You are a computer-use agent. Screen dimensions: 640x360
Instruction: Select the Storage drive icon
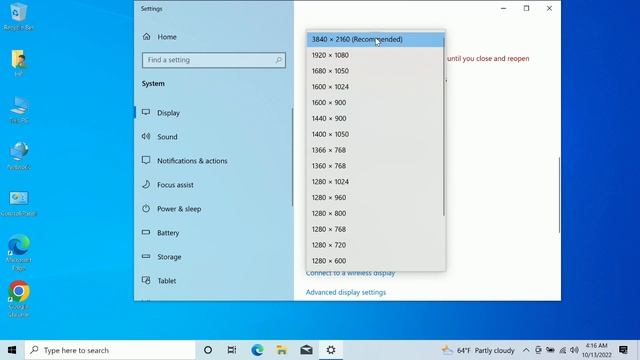146,256
